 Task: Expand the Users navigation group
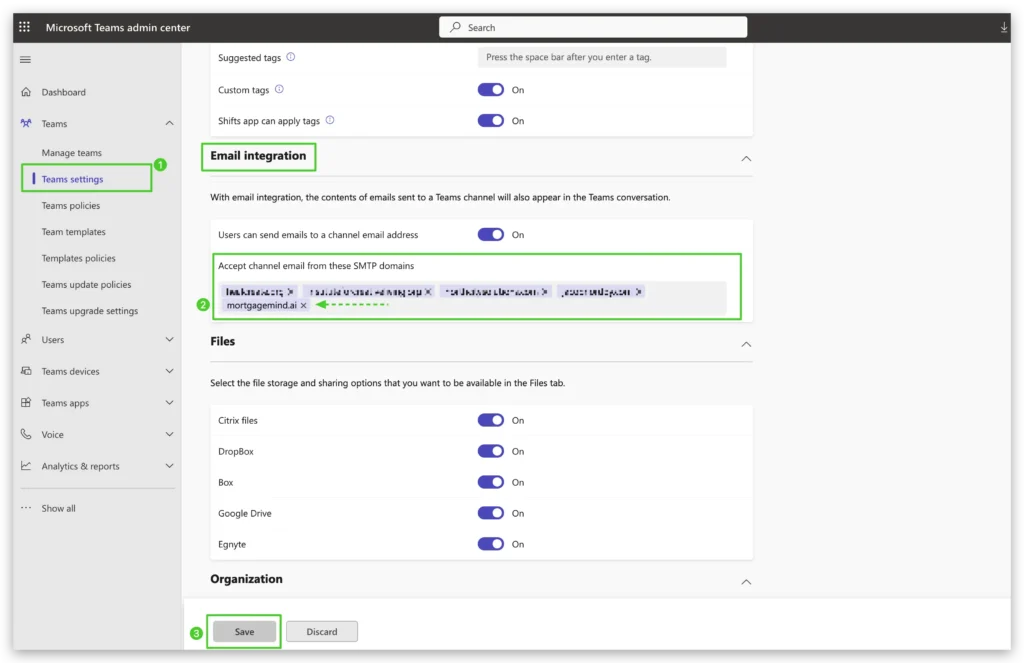click(169, 340)
